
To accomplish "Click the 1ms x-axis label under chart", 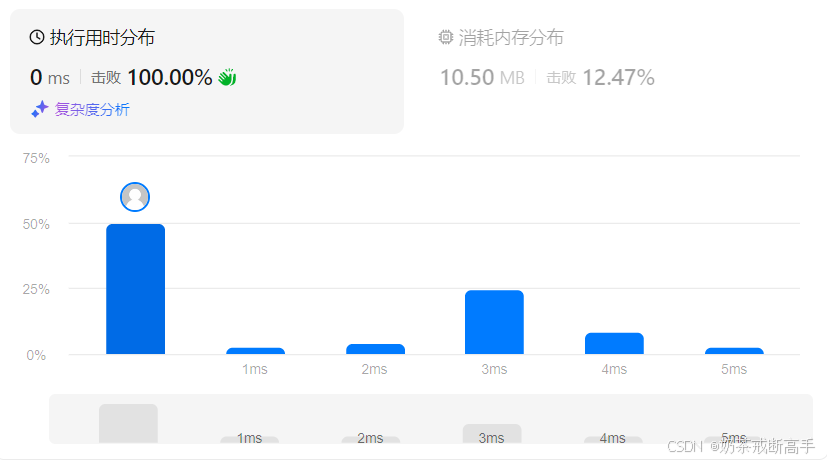I will pos(255,369).
